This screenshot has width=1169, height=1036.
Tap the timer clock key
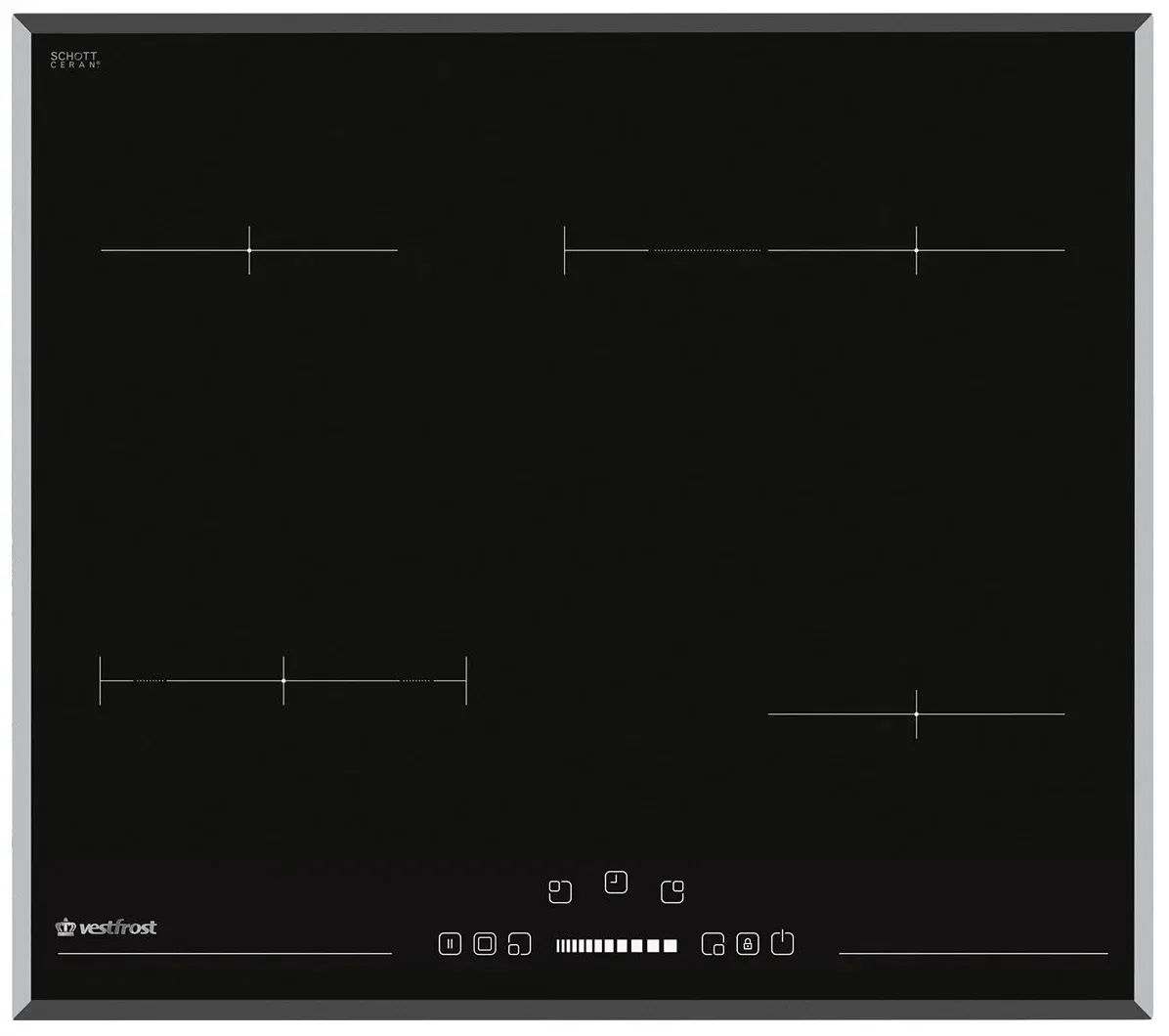click(616, 883)
